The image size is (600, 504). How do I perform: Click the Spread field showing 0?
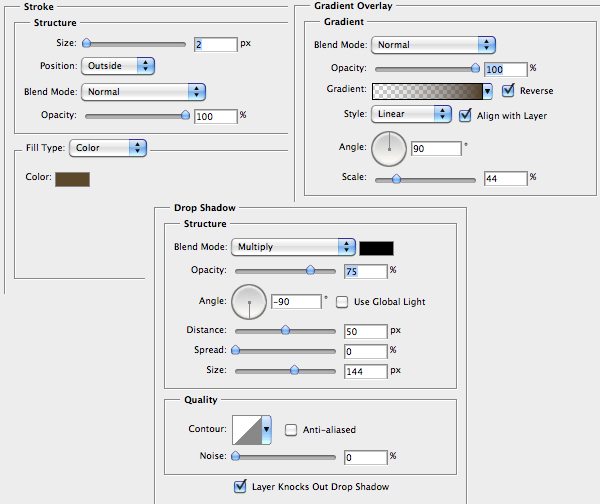366,351
